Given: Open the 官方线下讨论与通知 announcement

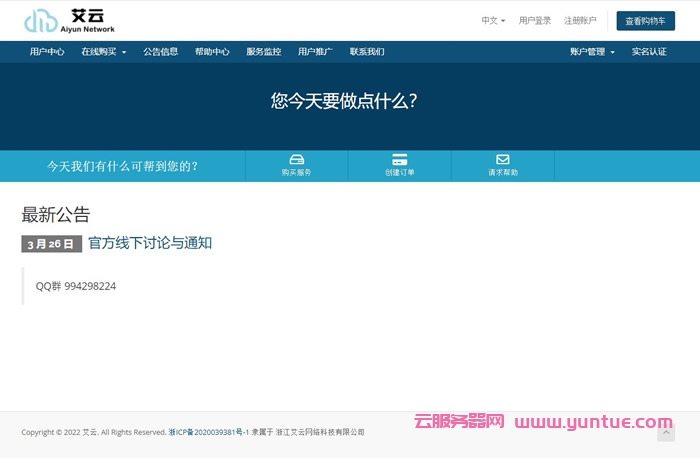Looking at the screenshot, I should 150,243.
